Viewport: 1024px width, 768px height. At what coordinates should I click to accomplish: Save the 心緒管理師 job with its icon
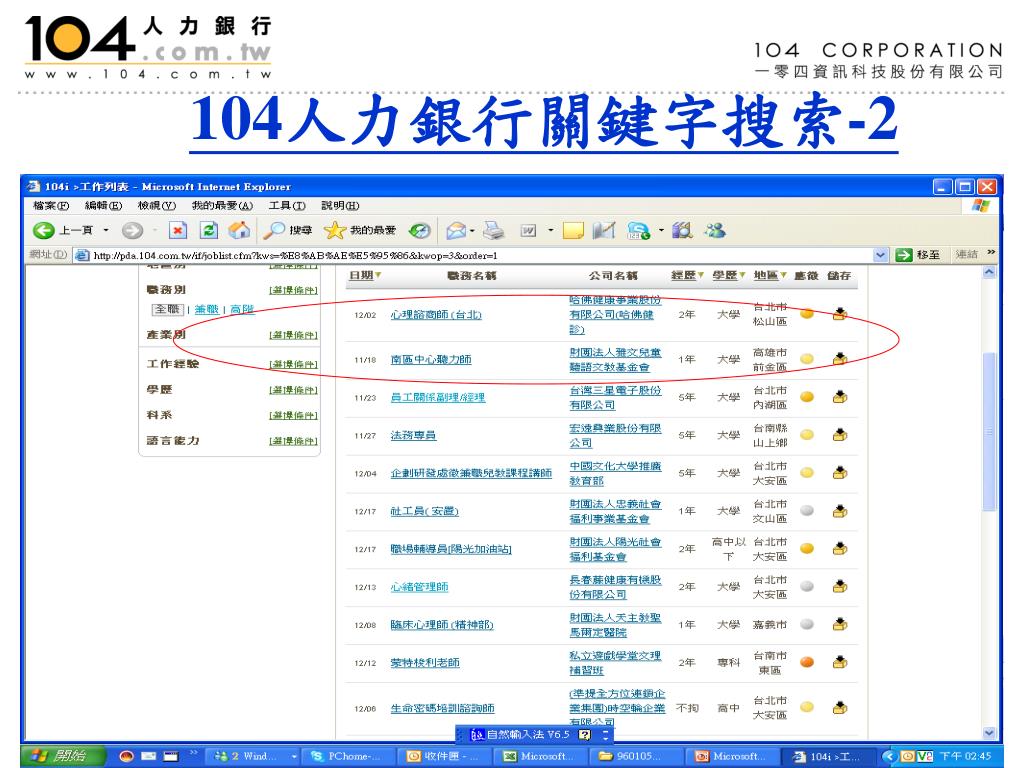pyautogui.click(x=840, y=586)
